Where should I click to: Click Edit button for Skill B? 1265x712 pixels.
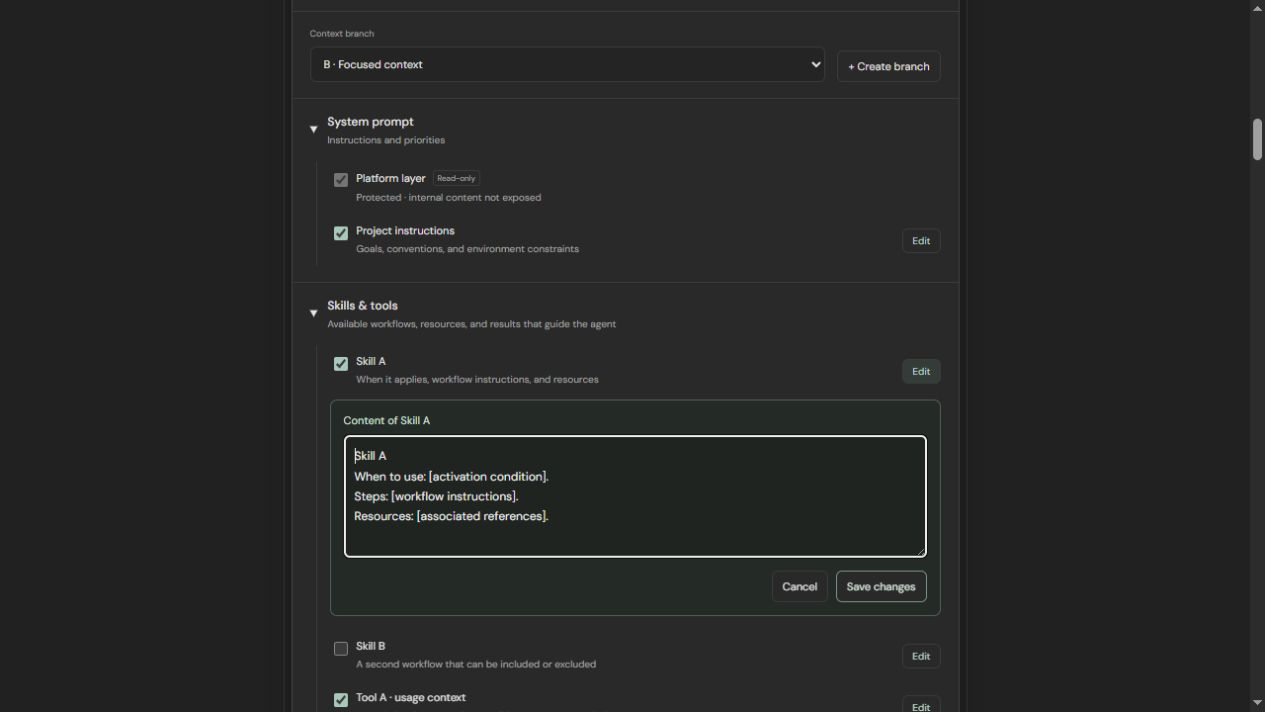point(921,656)
